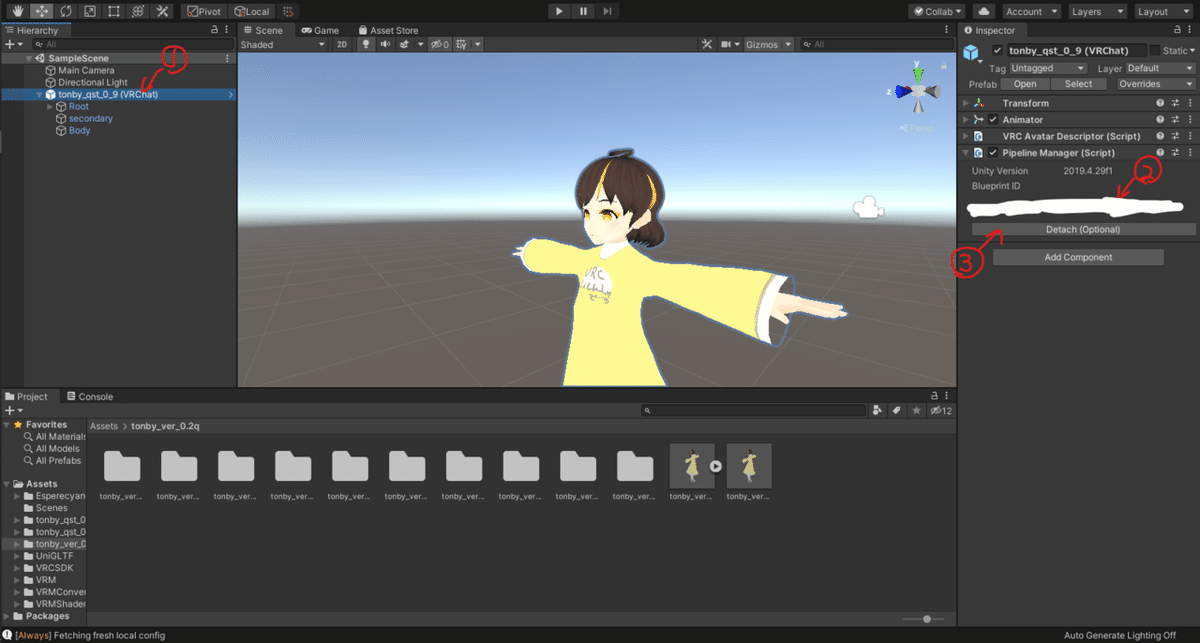
Task: Lock the Hierarchy panel
Action: [x=213, y=30]
